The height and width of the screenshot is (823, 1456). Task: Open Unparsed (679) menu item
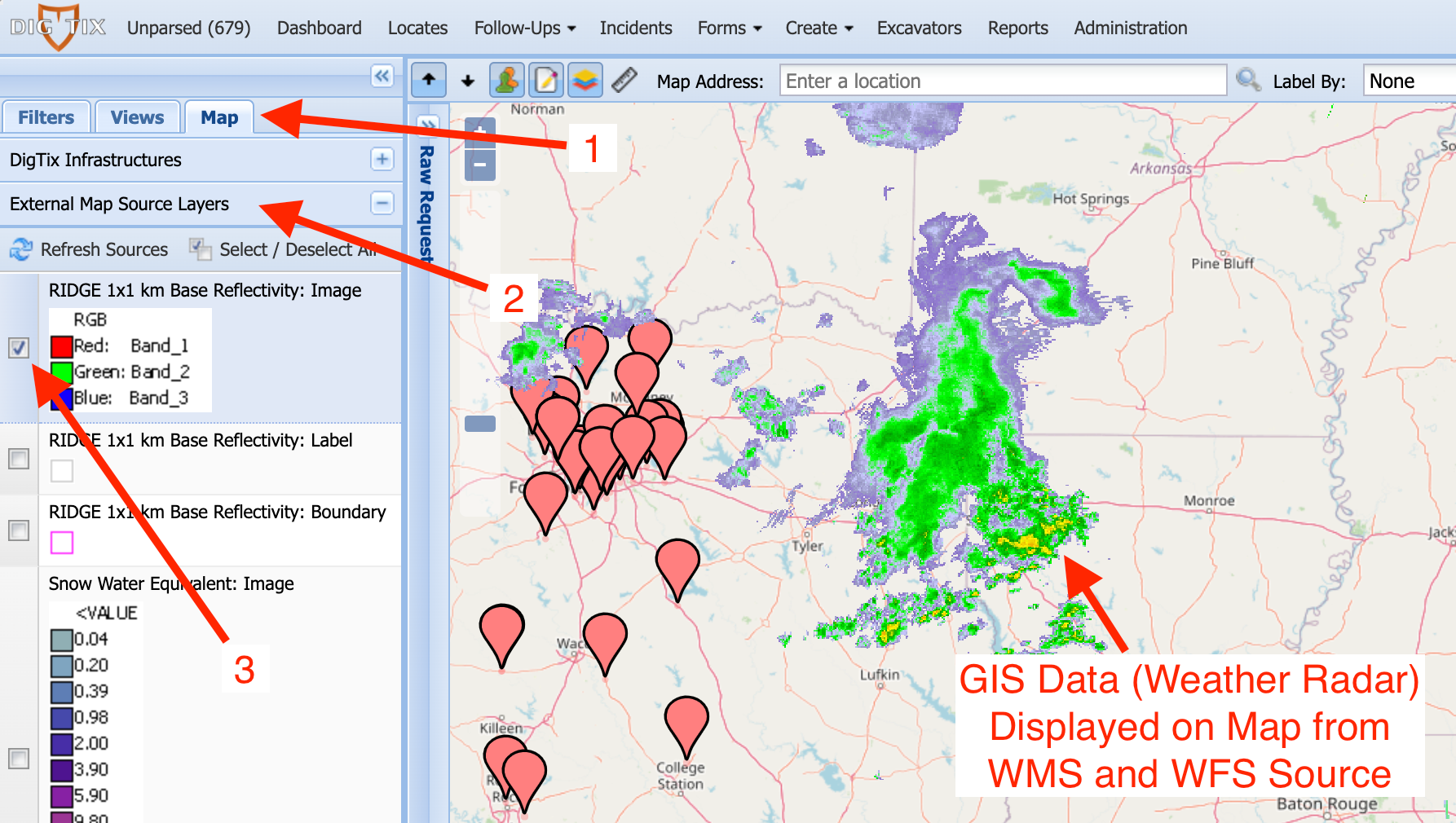point(189,28)
